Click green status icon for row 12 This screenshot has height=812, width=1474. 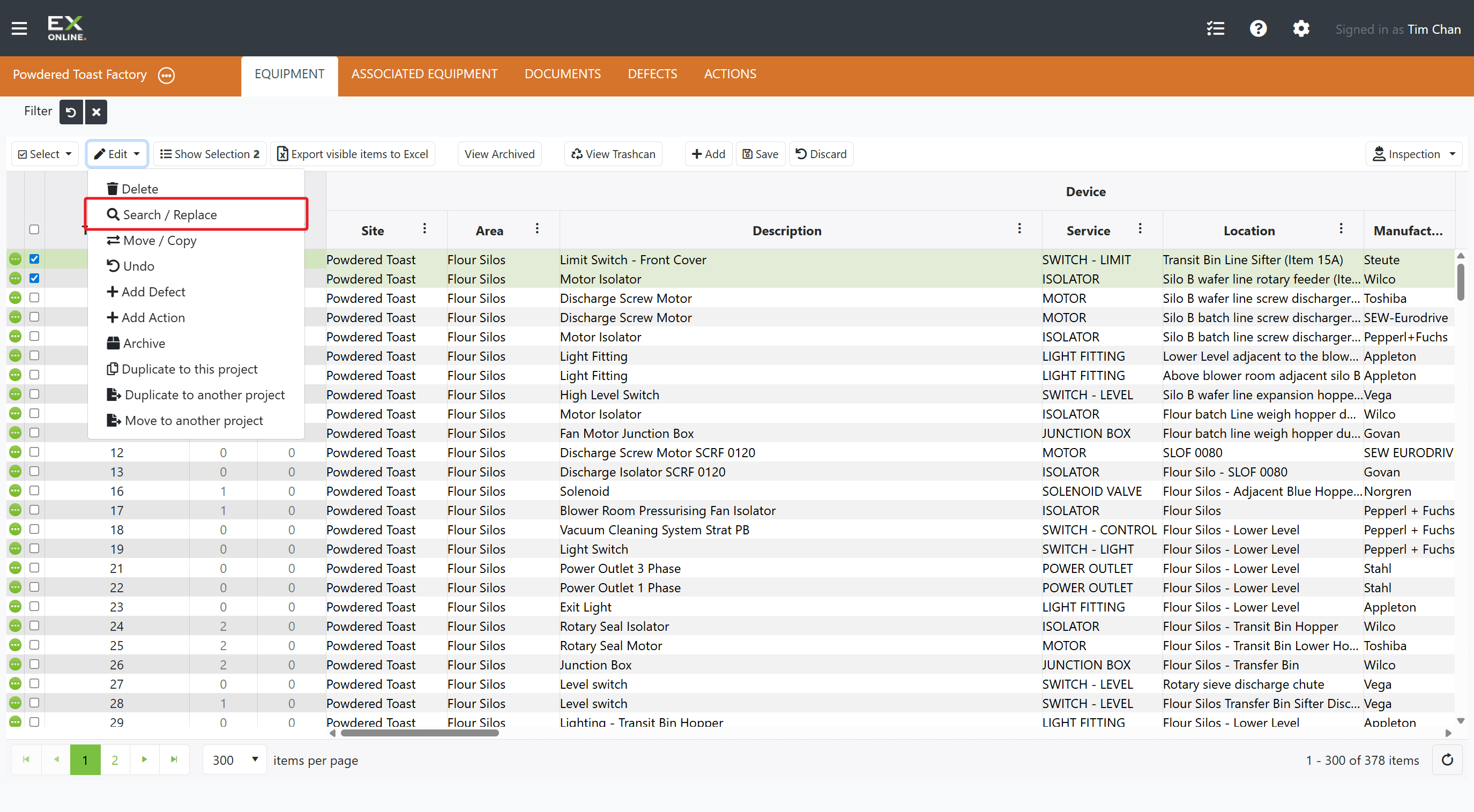(x=16, y=452)
